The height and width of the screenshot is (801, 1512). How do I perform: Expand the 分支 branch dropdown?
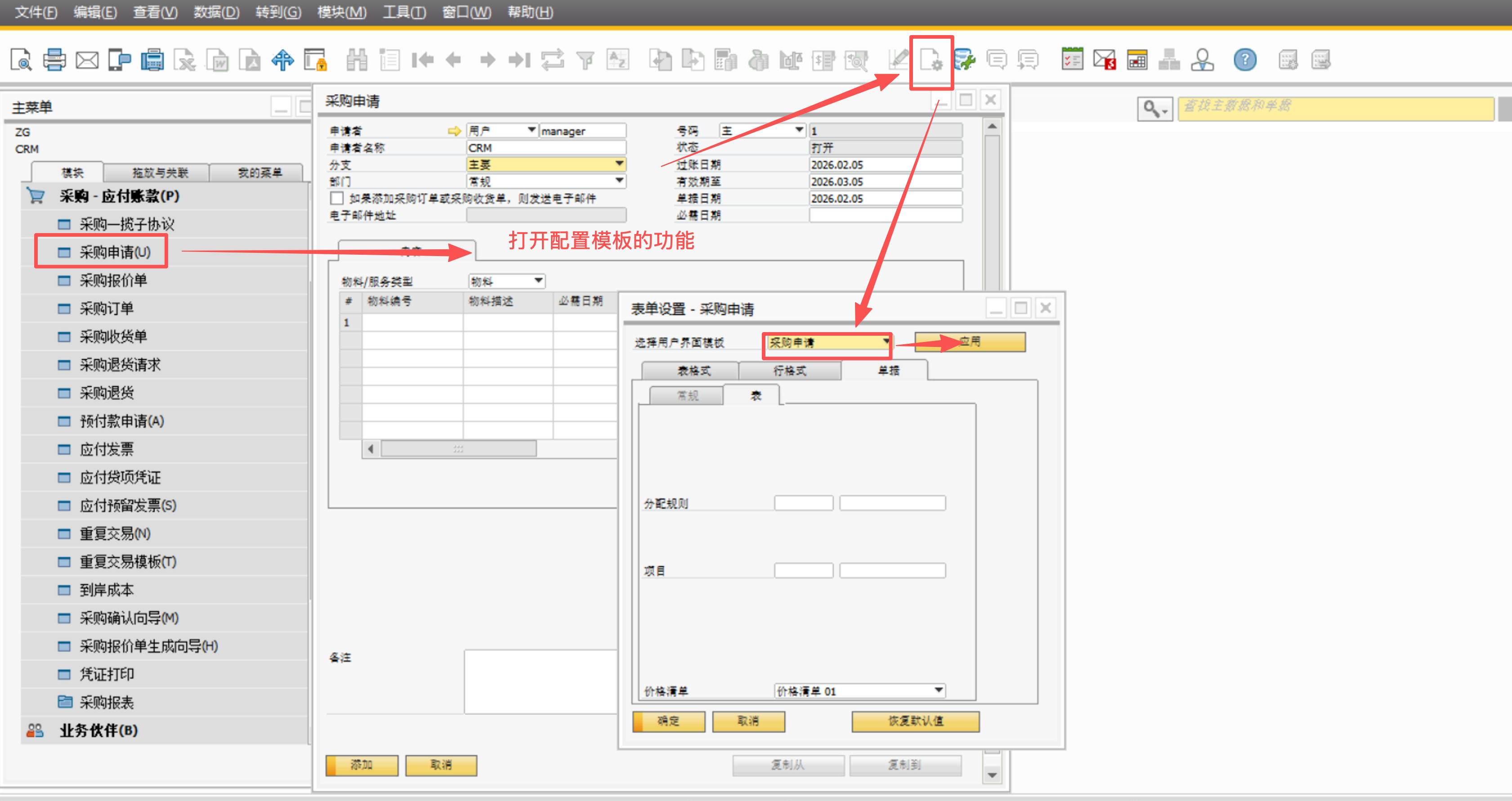619,164
